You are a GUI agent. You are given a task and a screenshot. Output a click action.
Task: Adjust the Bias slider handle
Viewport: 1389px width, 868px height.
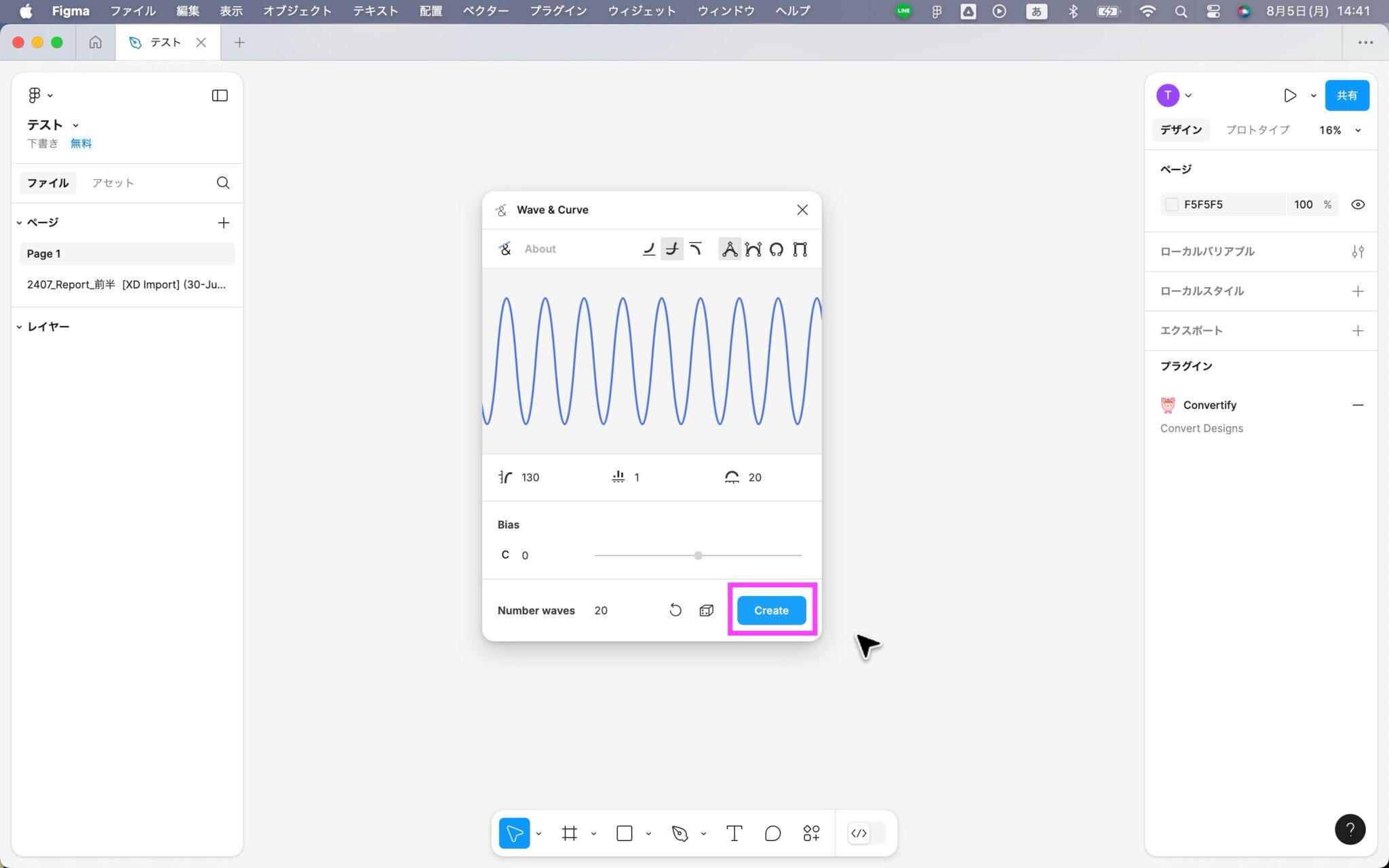tap(698, 555)
